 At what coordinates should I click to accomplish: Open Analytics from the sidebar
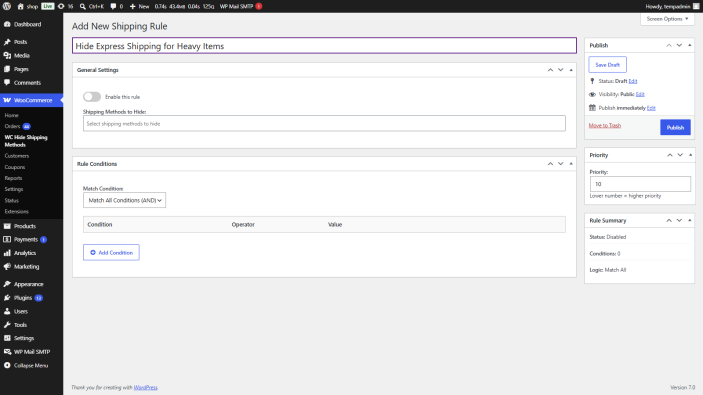pos(25,253)
